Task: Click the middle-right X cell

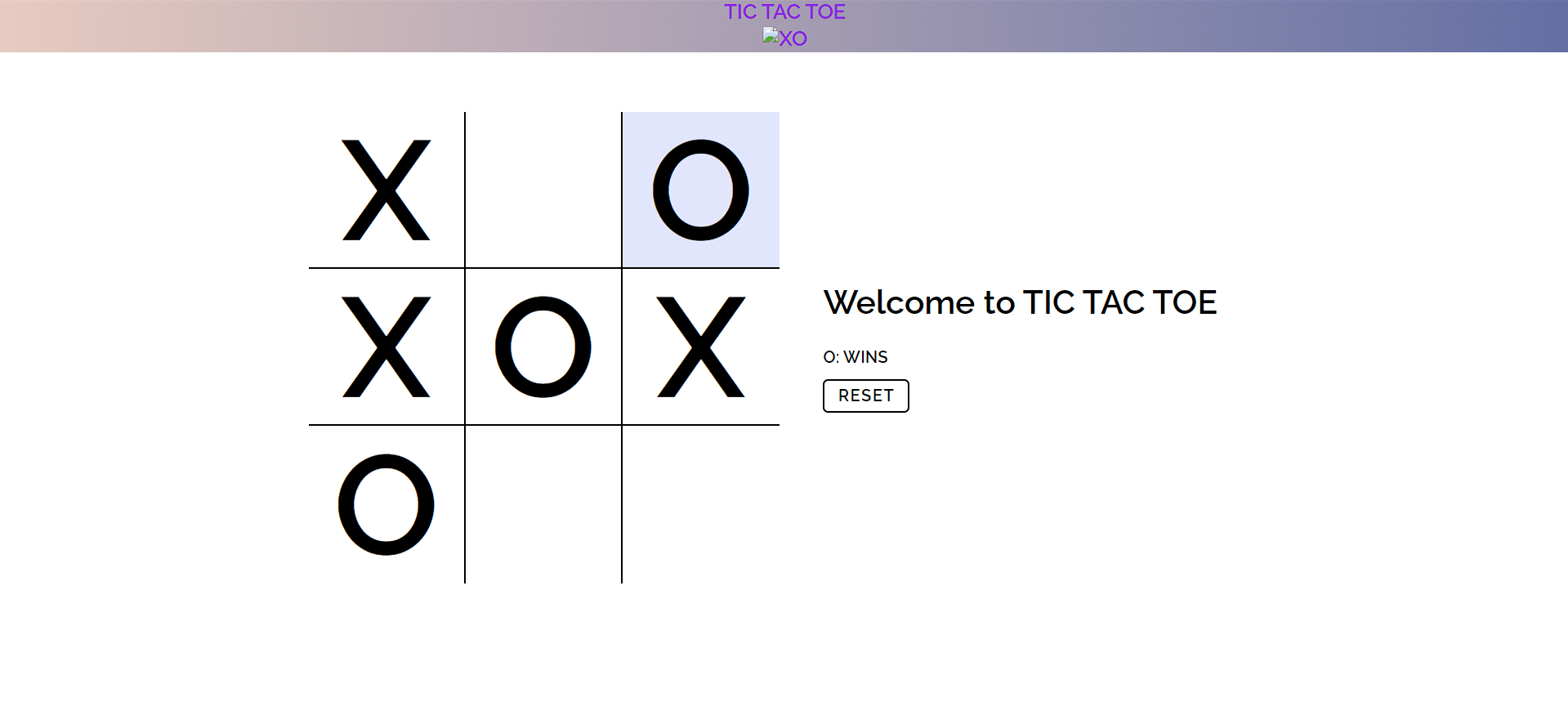Action: tap(701, 347)
